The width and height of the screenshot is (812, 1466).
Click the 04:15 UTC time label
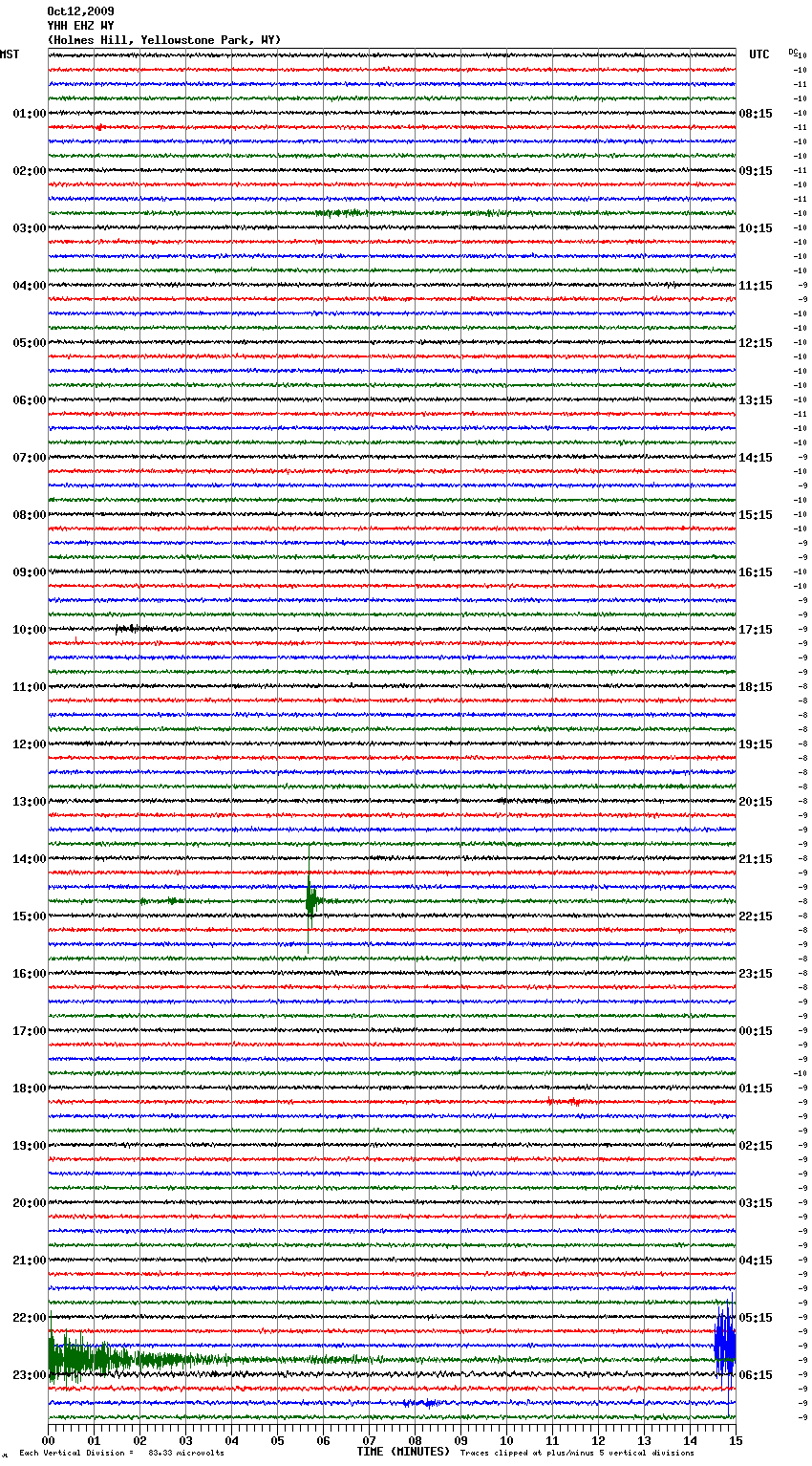pyautogui.click(x=756, y=1261)
